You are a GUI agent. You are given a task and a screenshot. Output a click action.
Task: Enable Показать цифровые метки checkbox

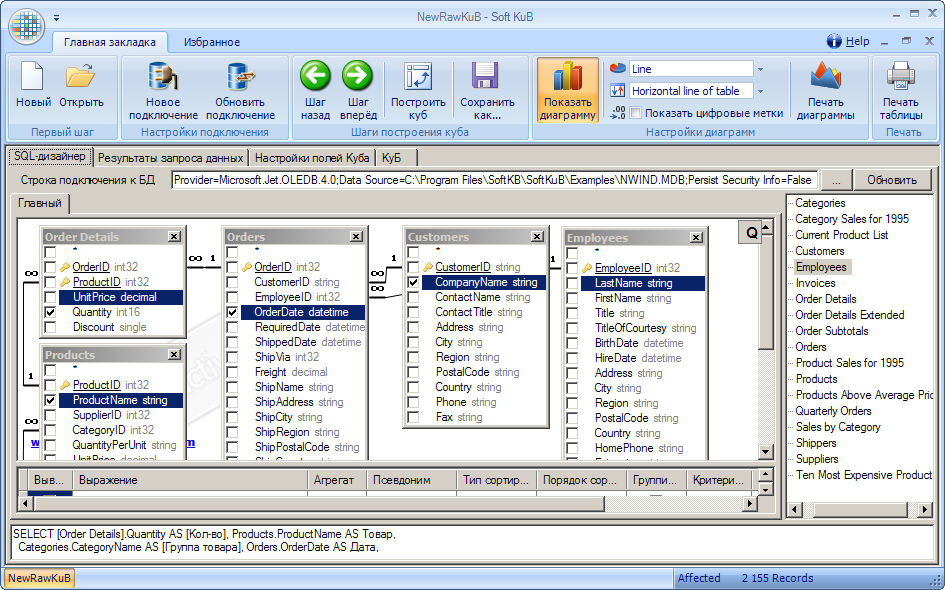coord(635,113)
